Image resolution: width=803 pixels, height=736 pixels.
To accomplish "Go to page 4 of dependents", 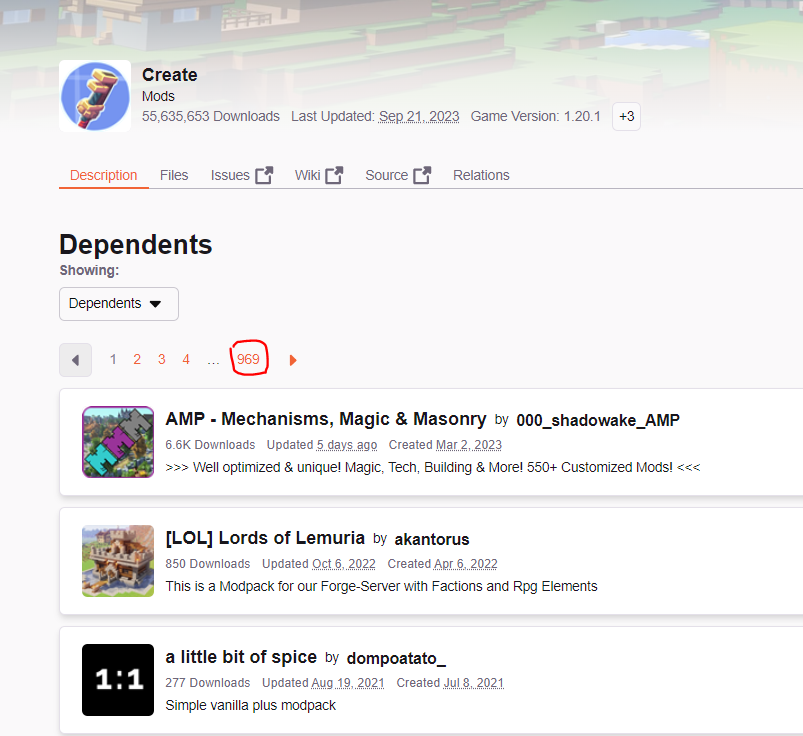I will 186,359.
